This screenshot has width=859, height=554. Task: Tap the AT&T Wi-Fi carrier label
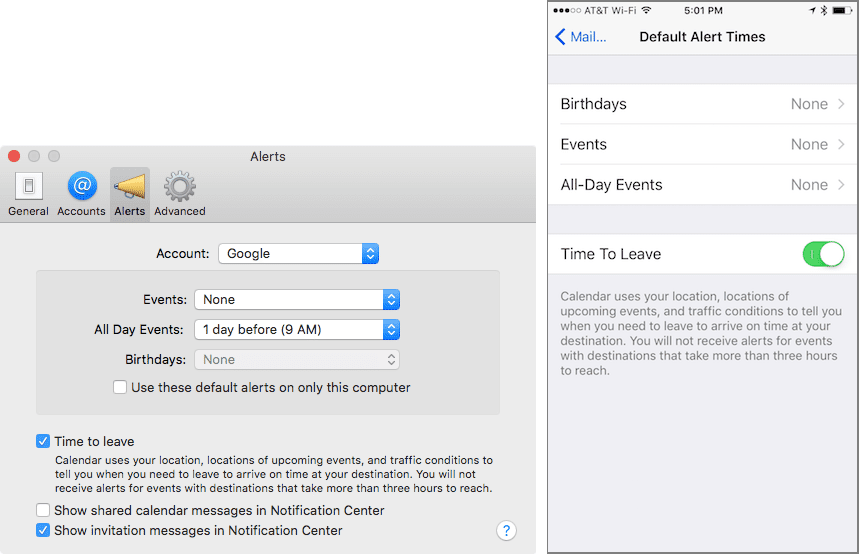coord(610,10)
